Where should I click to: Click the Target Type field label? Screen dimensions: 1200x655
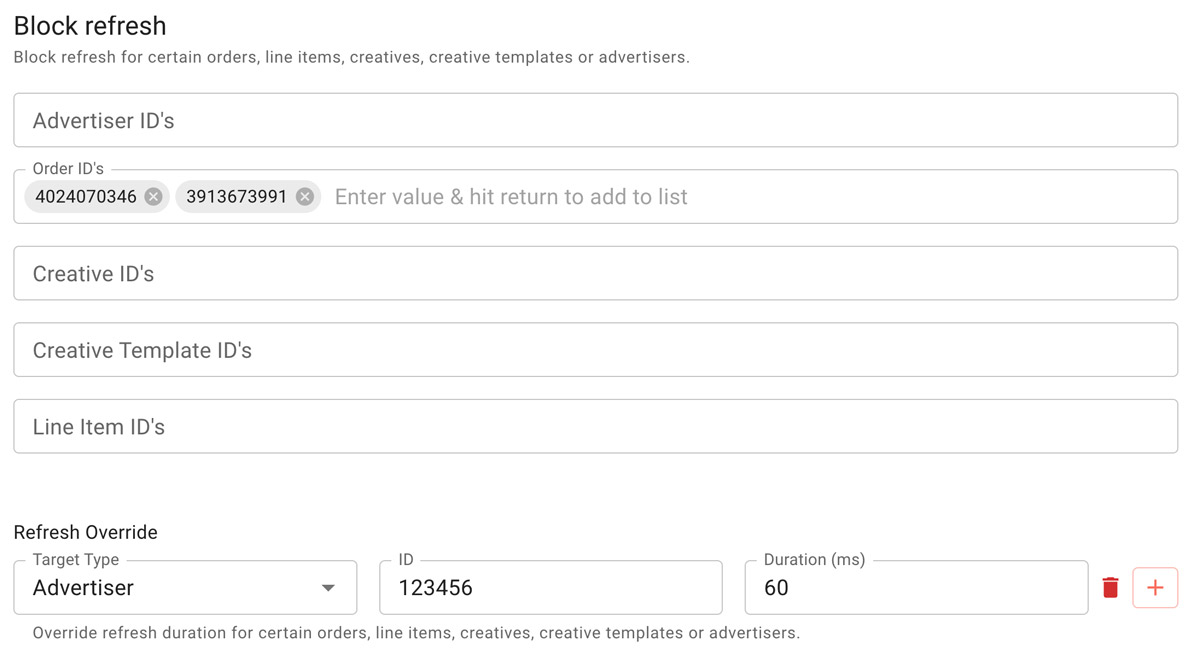(76, 560)
